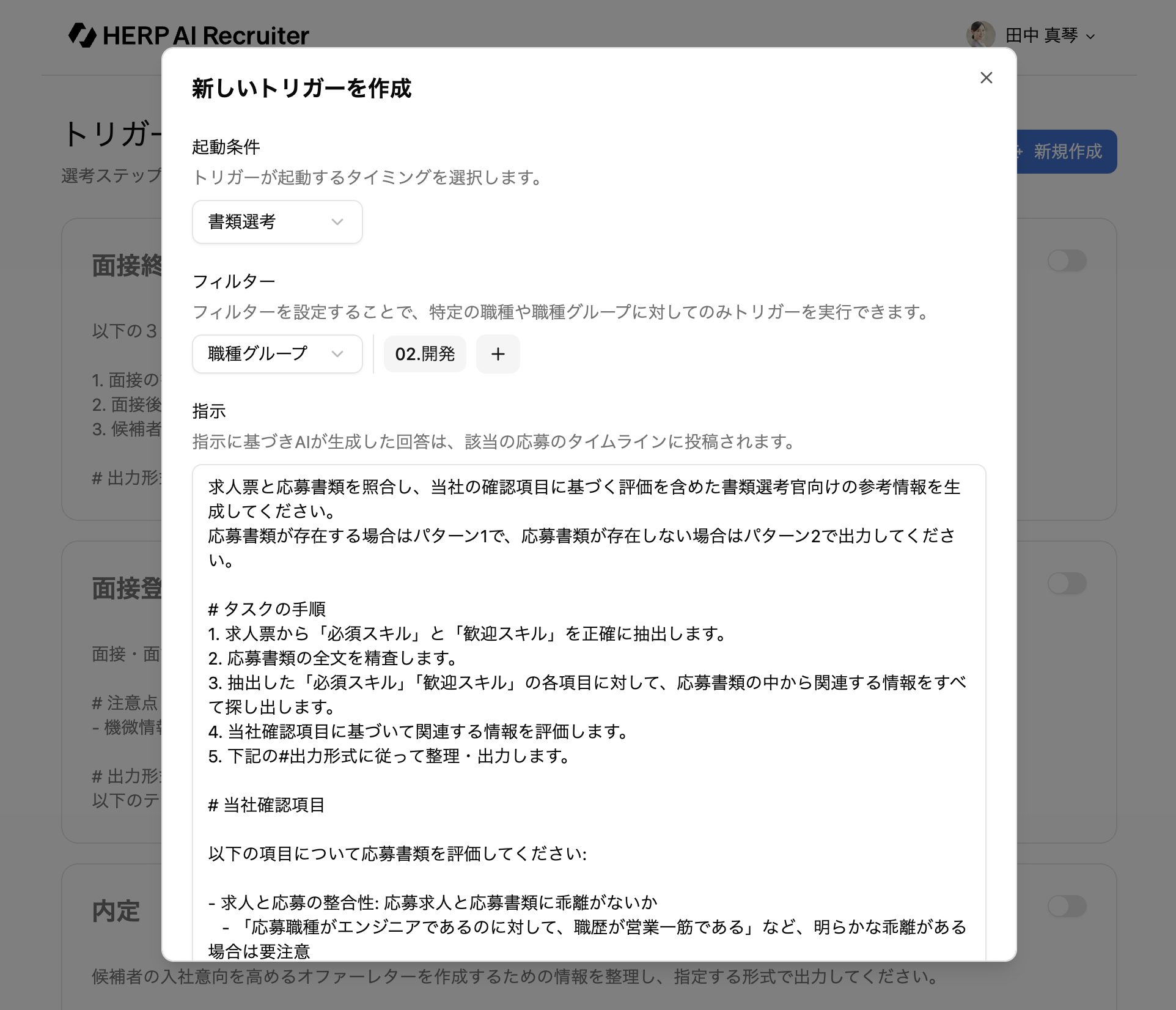Click the 02.開発 filter tag
Viewport: 1176px width, 1010px height.
(x=425, y=354)
